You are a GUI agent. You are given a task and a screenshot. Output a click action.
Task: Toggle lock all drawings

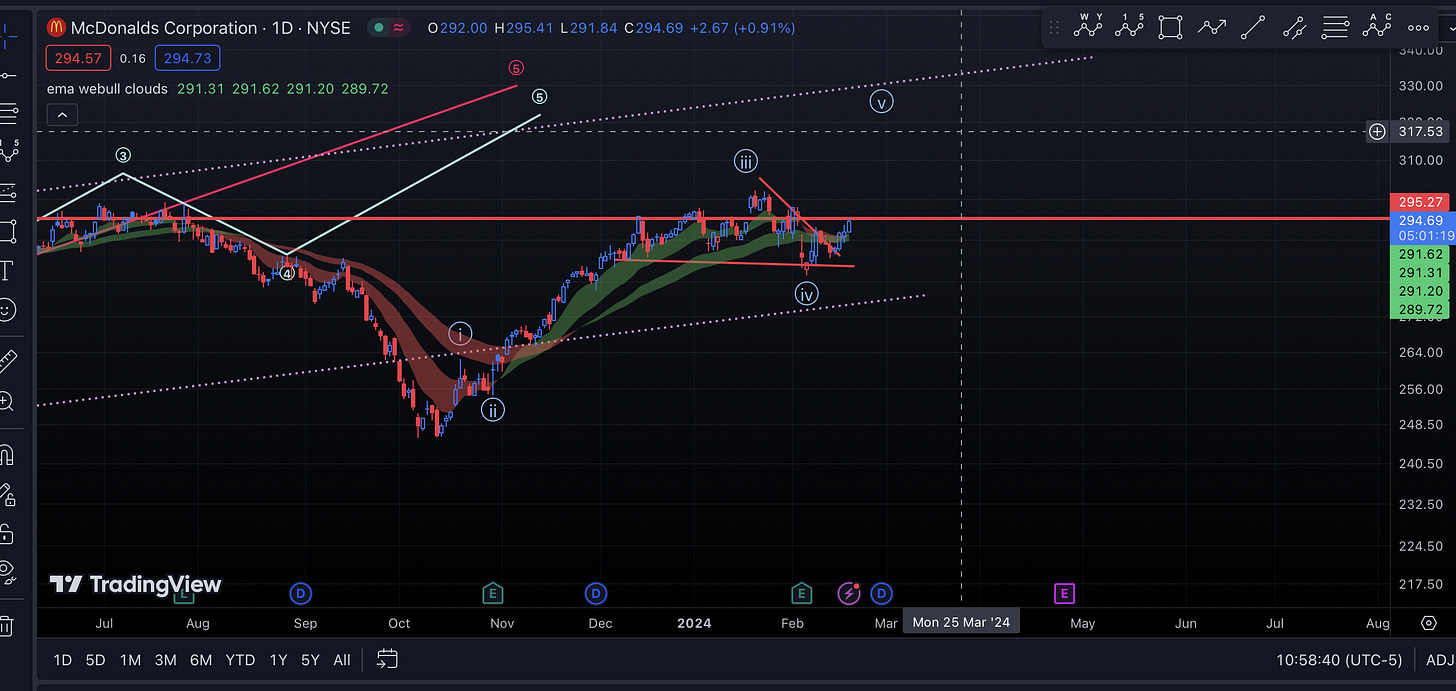coord(5,533)
